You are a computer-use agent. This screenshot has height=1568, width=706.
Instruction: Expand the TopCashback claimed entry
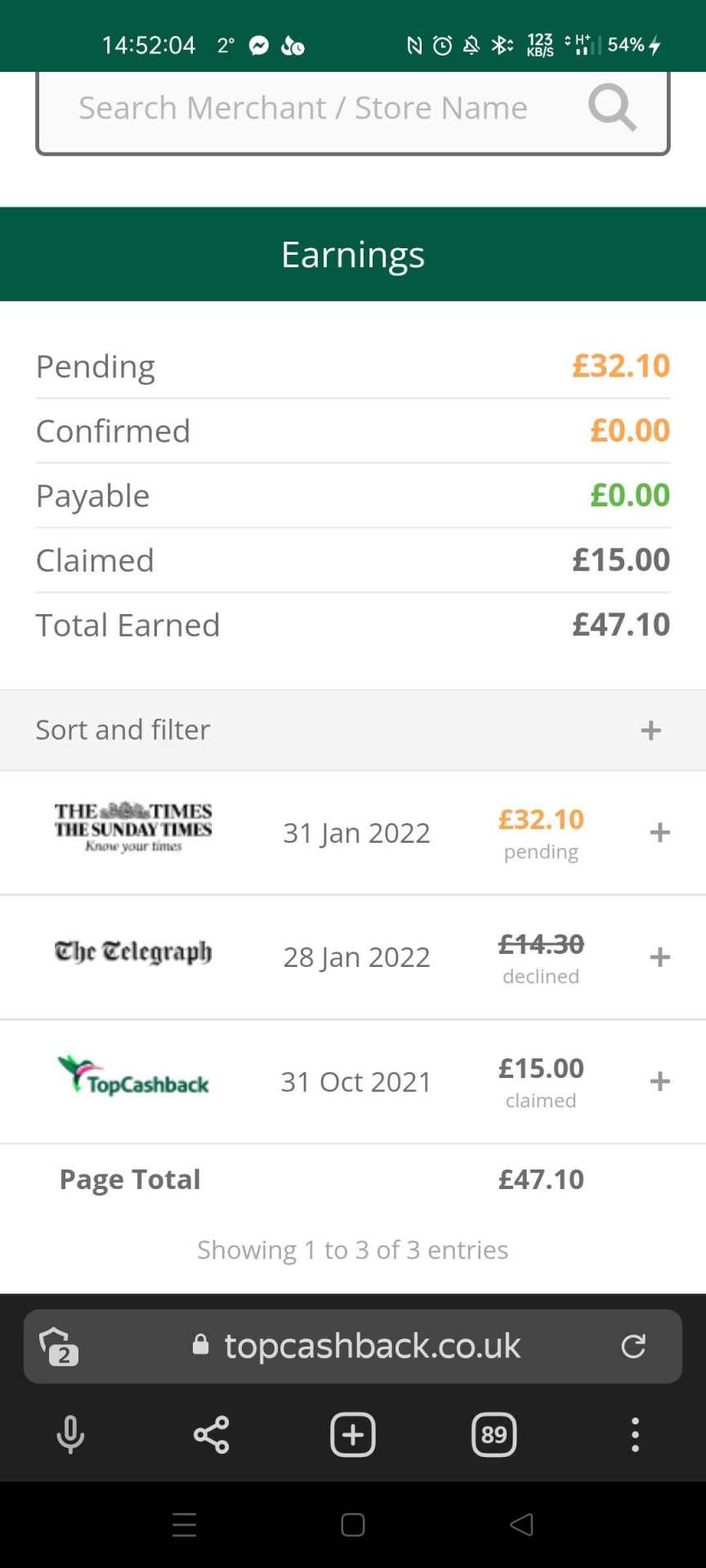tap(659, 1081)
